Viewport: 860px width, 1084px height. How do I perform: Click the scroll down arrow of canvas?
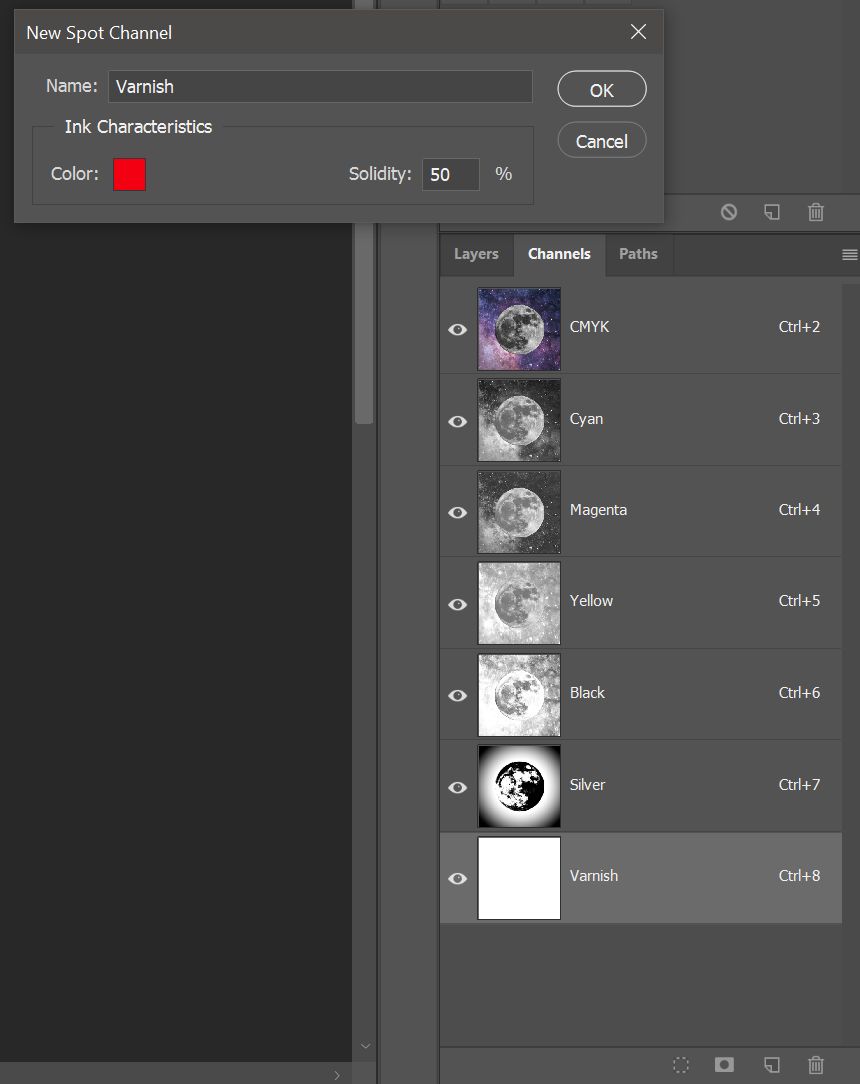tap(365, 1047)
